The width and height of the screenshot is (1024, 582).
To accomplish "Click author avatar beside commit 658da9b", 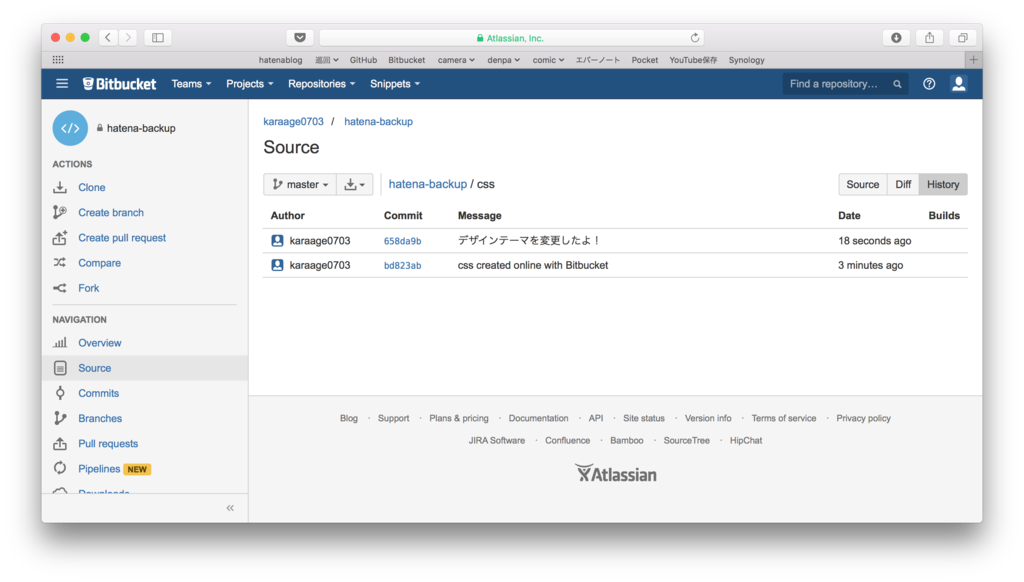I will click(277, 240).
